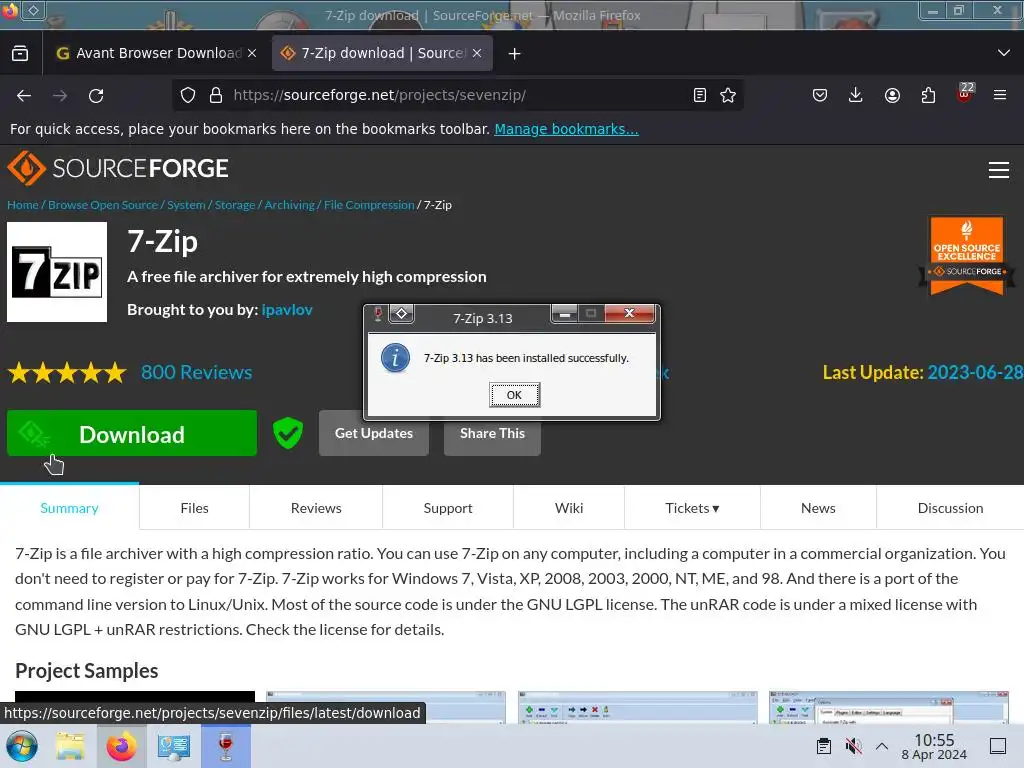Click the Wine glass taskbar icon
This screenshot has width=1024, height=768.
[226, 746]
